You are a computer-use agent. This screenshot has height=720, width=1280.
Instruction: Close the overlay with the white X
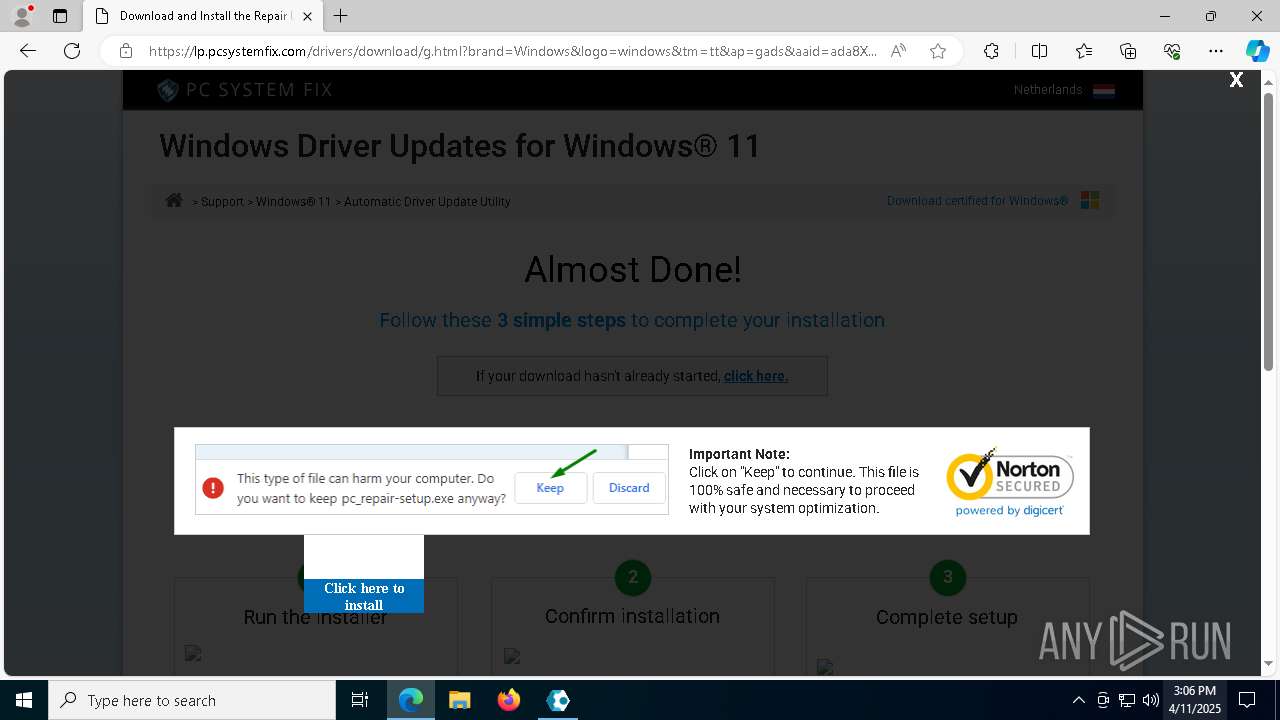1236,80
